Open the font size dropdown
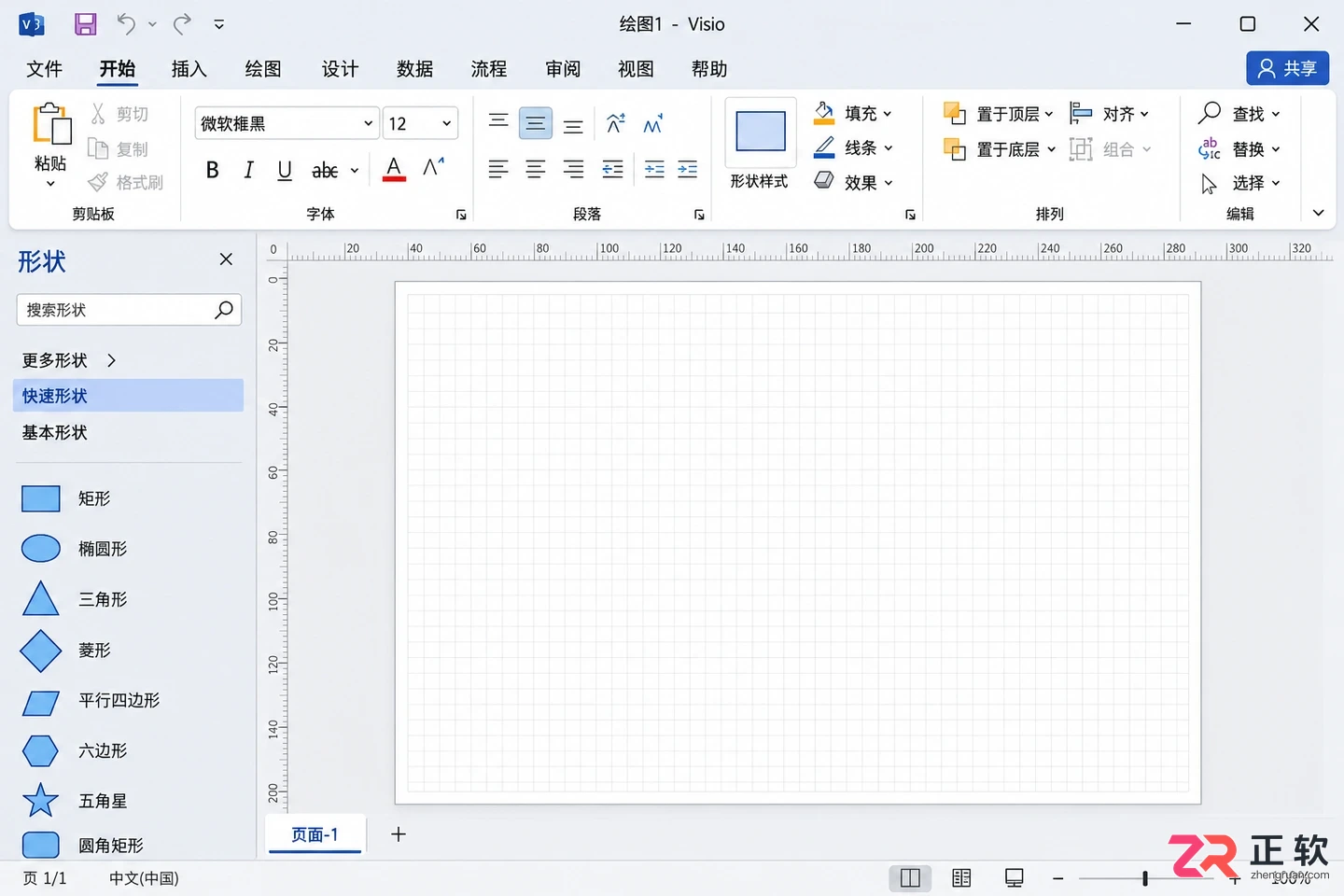 (447, 123)
